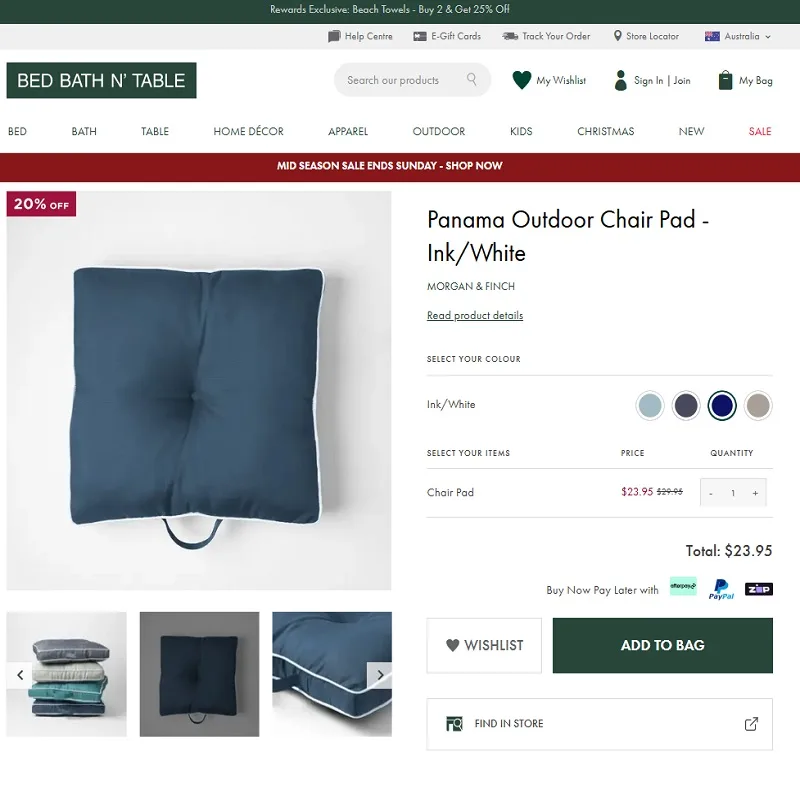Open the OUTDOOR menu
Image resolution: width=800 pixels, height=800 pixels.
click(x=439, y=131)
